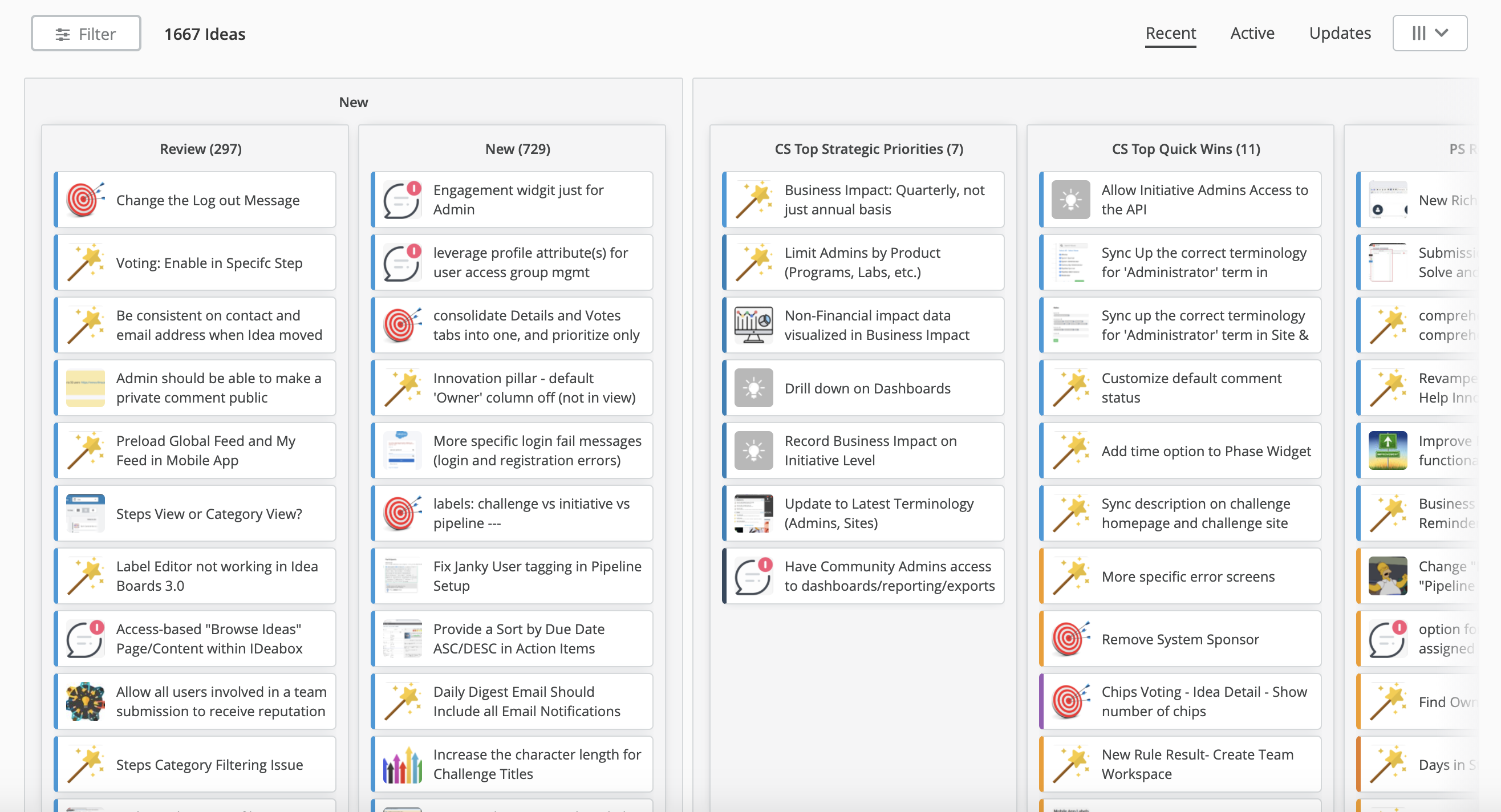
Task: Click the wand icon on Daily Digest Email card
Action: [x=402, y=701]
